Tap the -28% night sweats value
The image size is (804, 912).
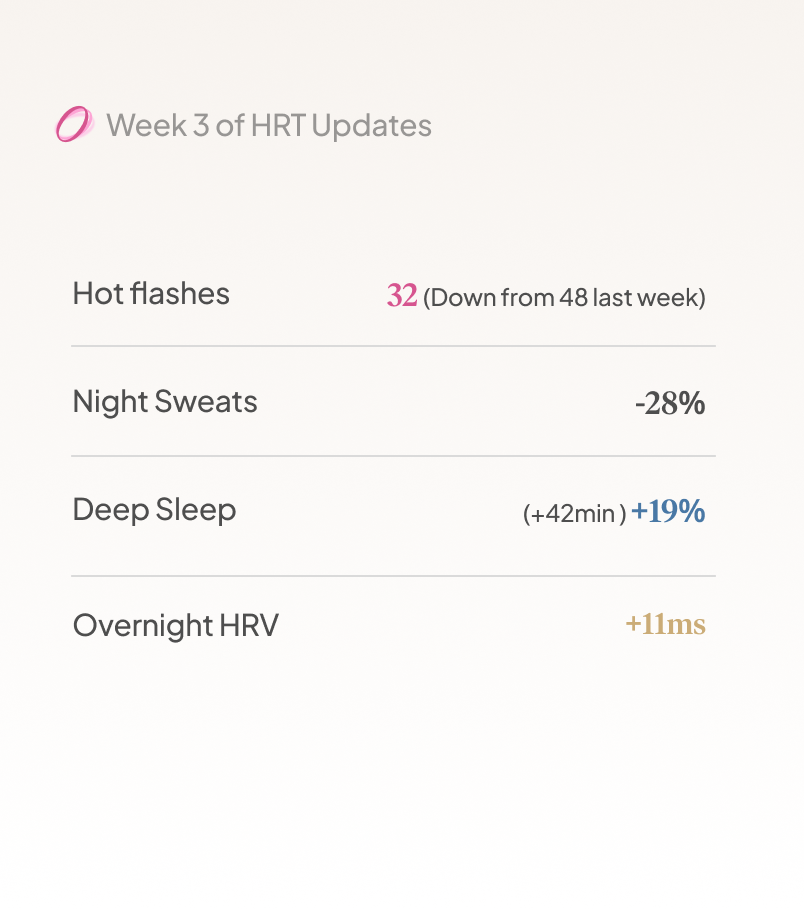[670, 403]
